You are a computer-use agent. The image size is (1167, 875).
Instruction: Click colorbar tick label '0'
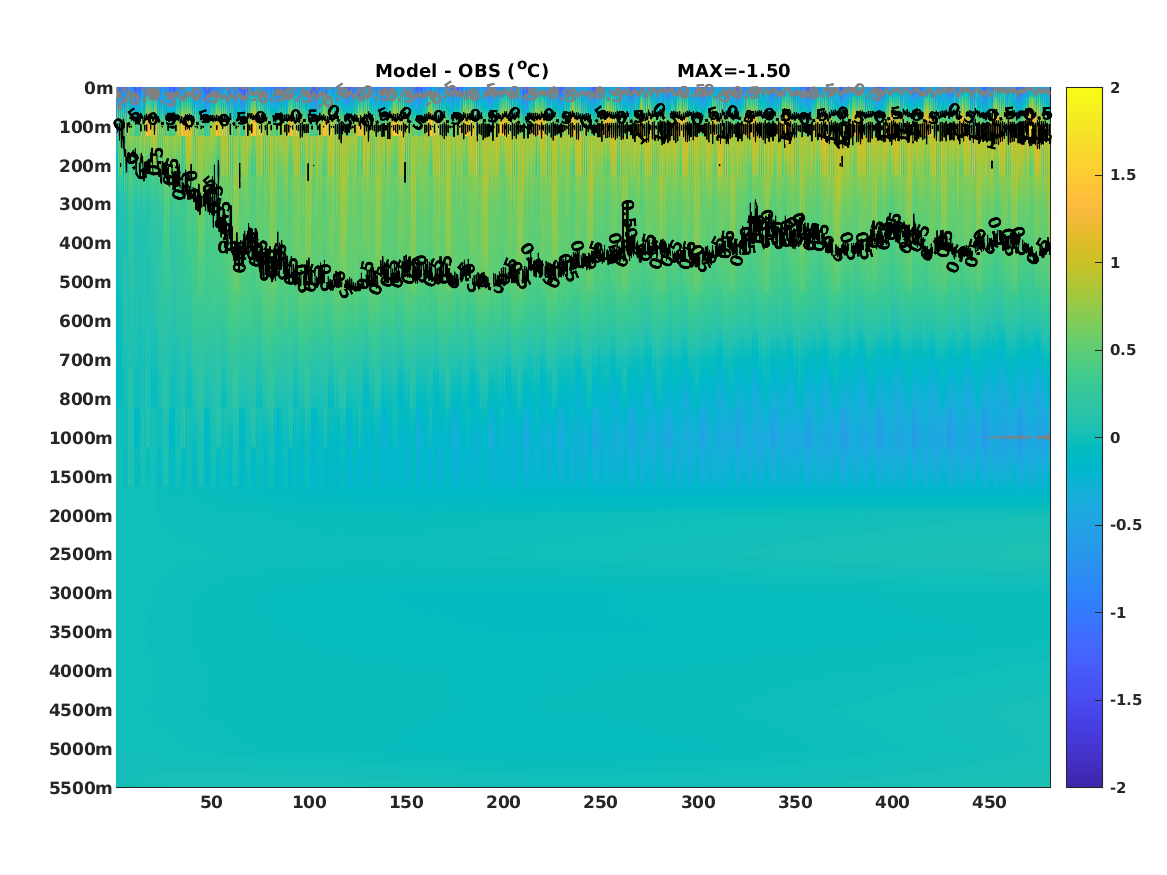click(1115, 438)
